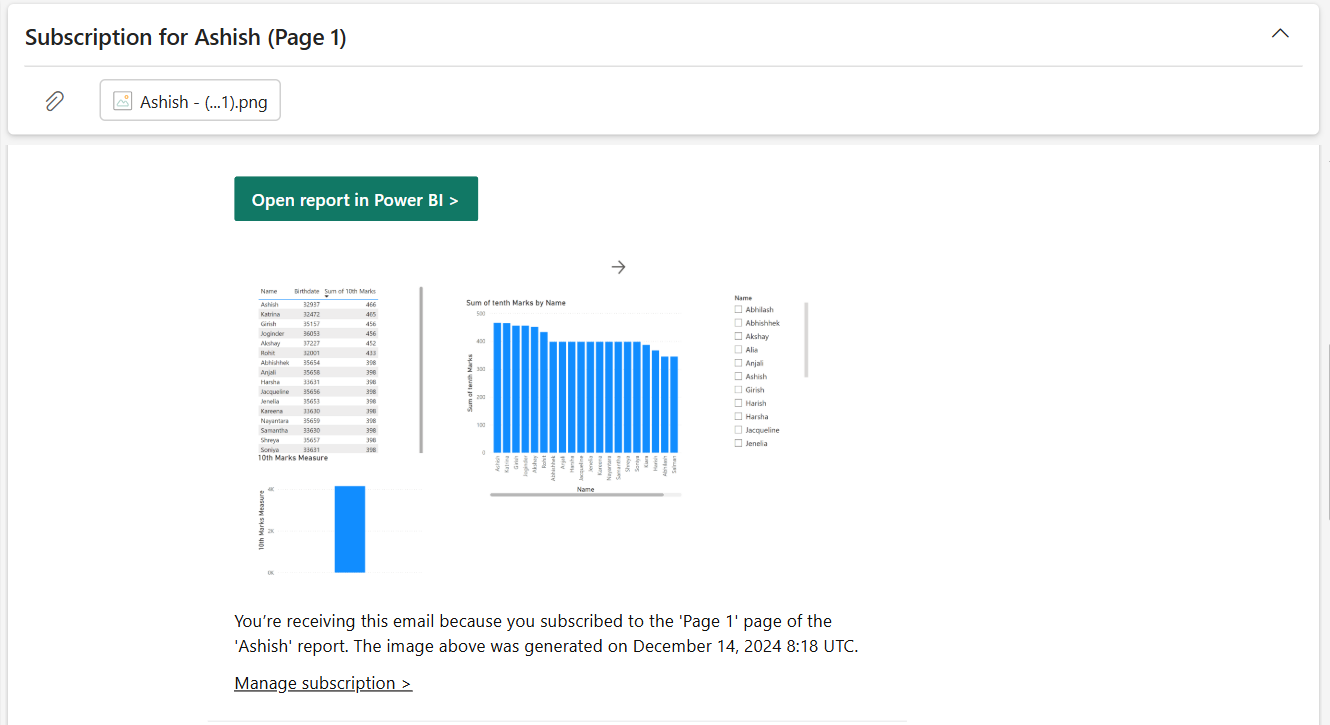This screenshot has height=725, width=1330.
Task: Check the Harsha name checkbox
Action: click(x=740, y=416)
